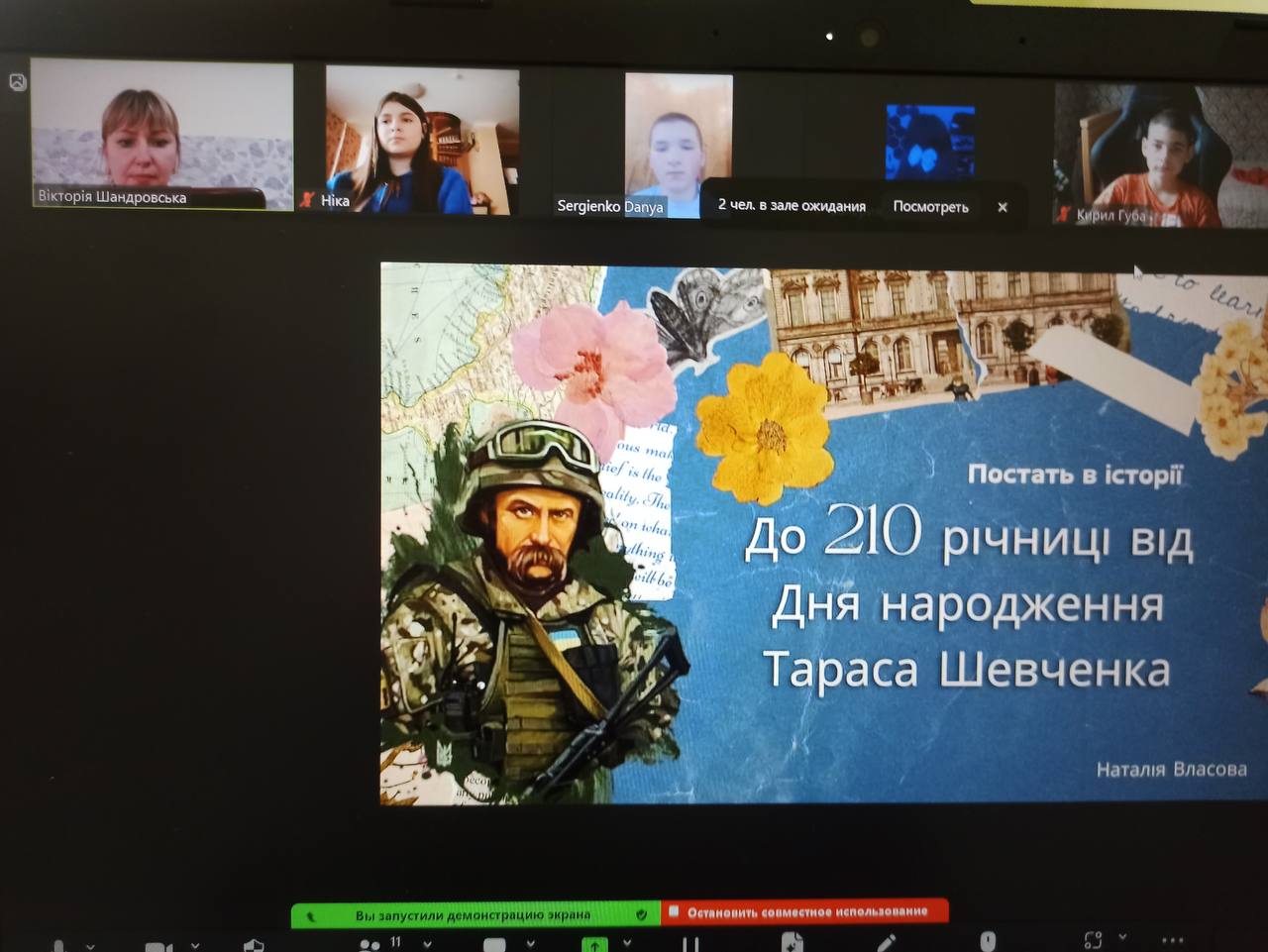Toggle the camera video icon
Screen dimensions: 1268x952
pyautogui.click(x=158, y=946)
